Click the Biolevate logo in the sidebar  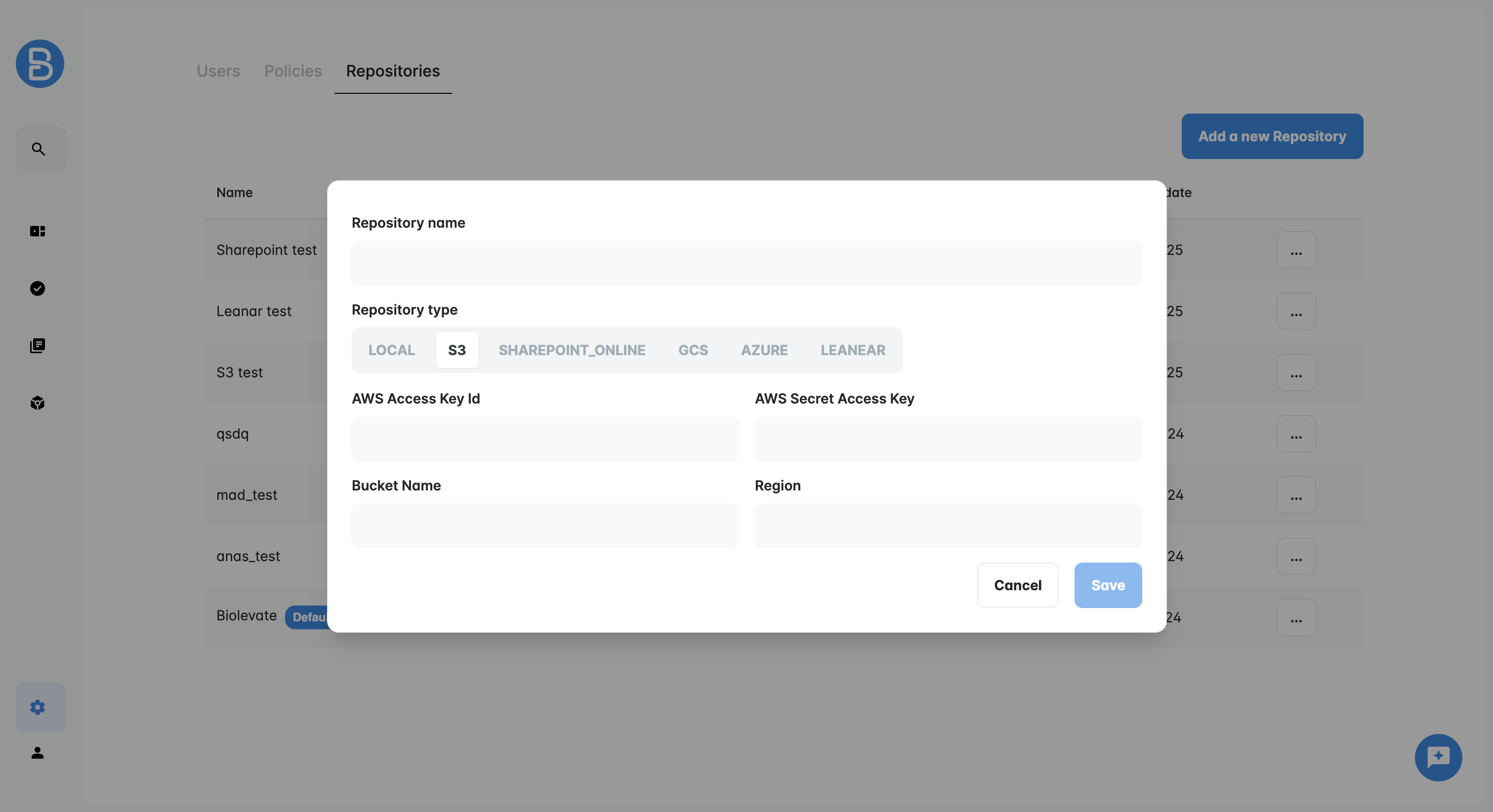click(40, 64)
